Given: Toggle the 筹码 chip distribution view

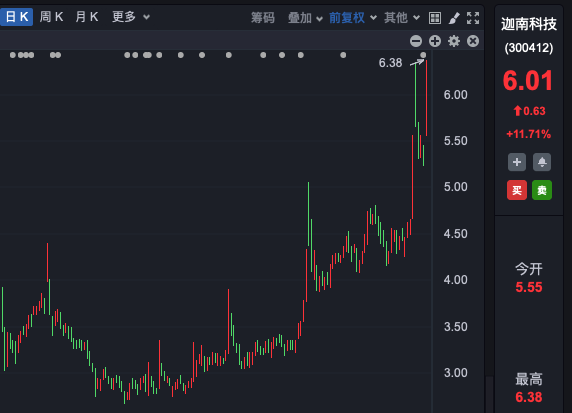Looking at the screenshot, I should (x=263, y=18).
